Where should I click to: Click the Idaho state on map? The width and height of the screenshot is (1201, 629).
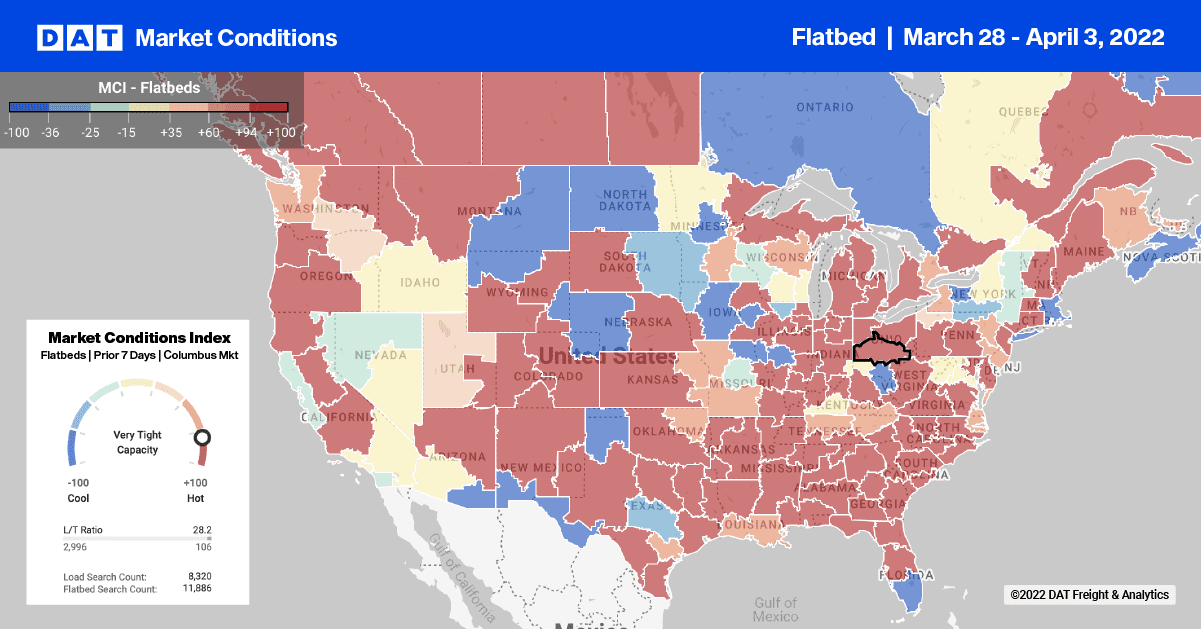pyautogui.click(x=420, y=281)
